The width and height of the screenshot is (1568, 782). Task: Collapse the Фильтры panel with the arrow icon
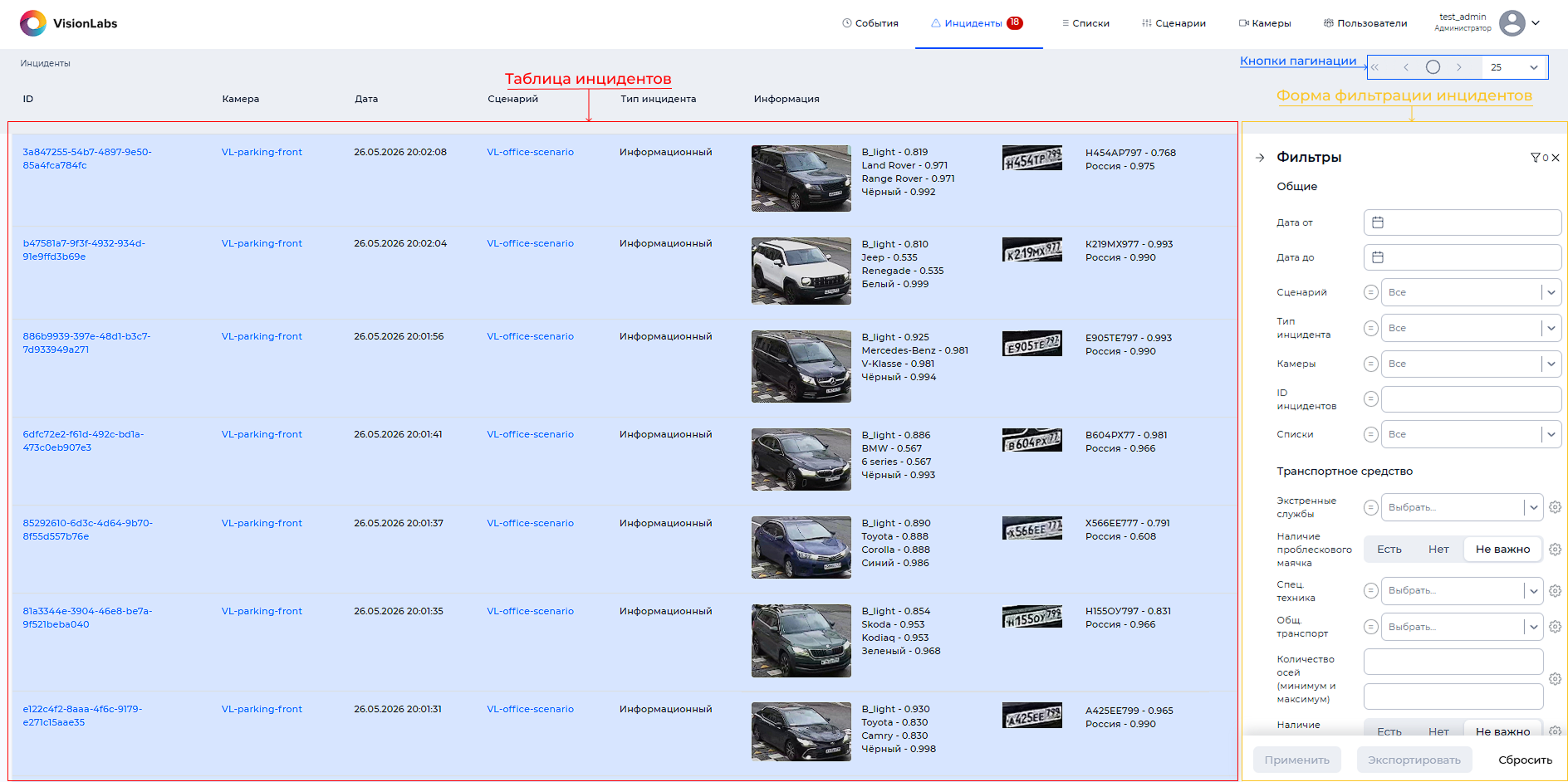tap(1260, 157)
